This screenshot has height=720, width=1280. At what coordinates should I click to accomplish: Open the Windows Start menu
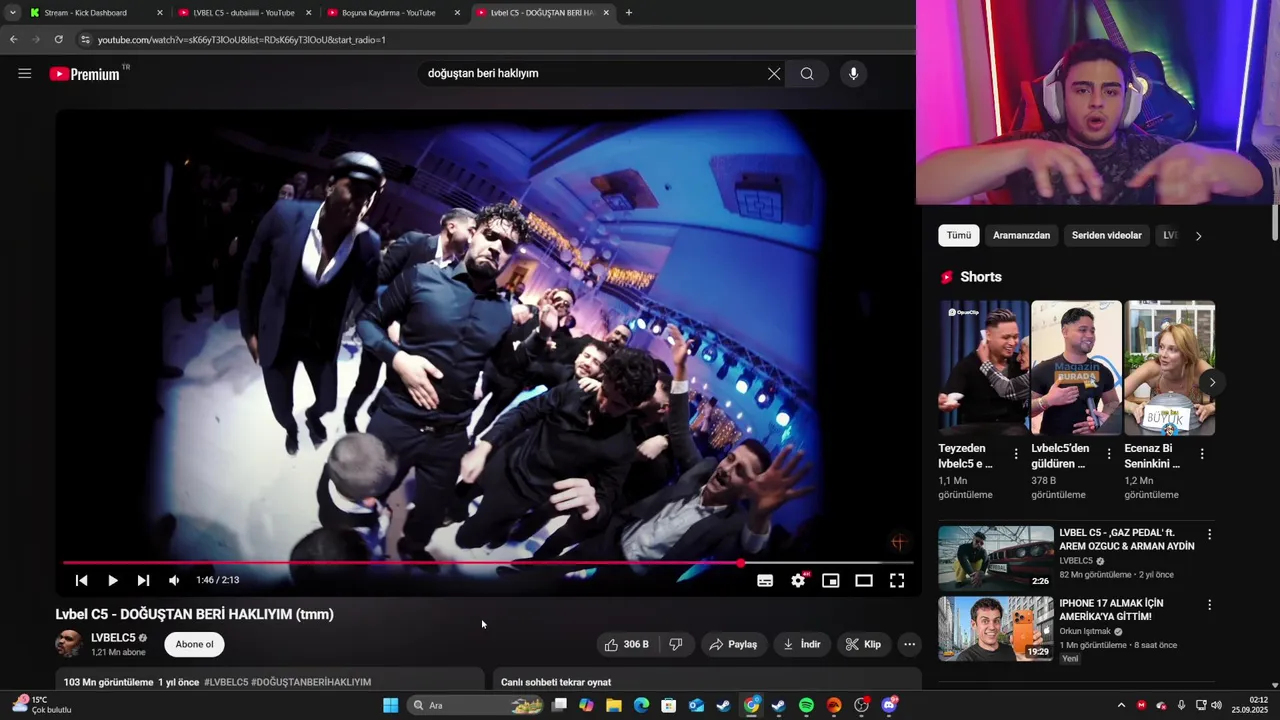(x=391, y=705)
